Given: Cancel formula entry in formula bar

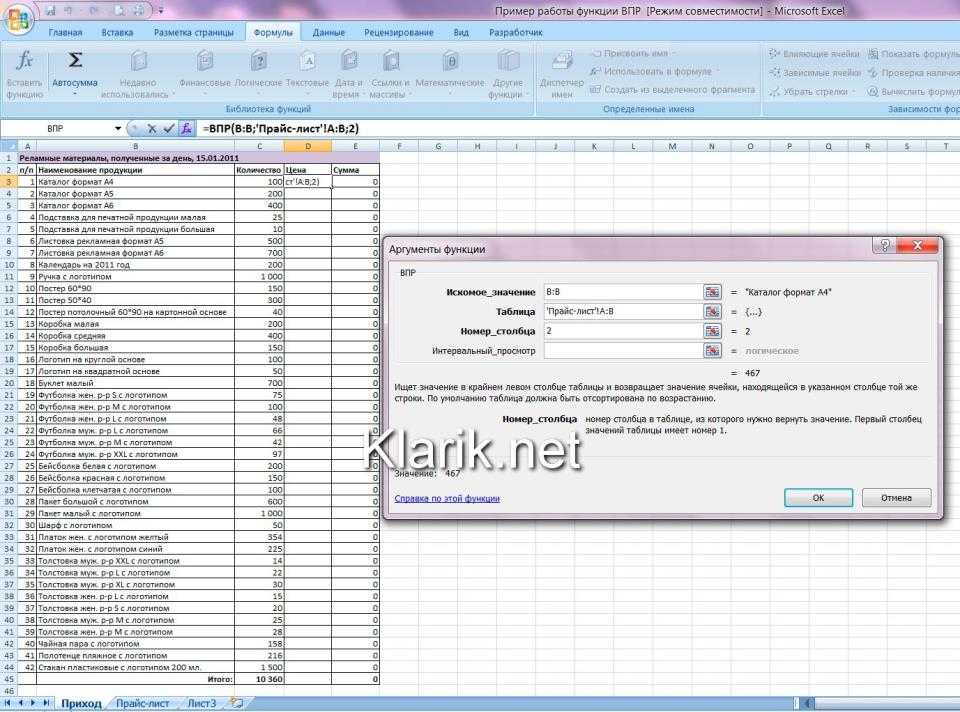Looking at the screenshot, I should point(152,129).
